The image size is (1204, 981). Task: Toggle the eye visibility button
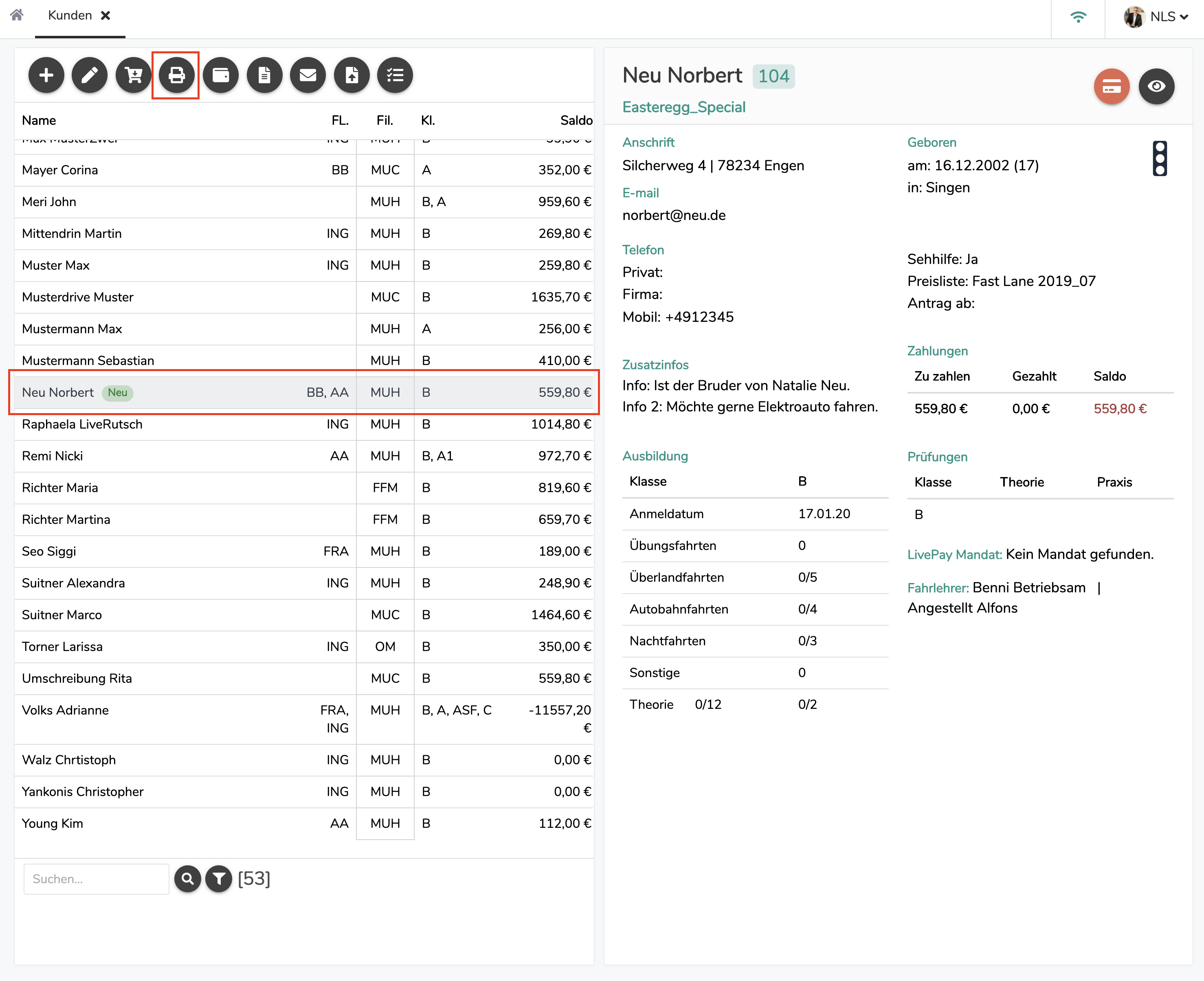[x=1156, y=86]
